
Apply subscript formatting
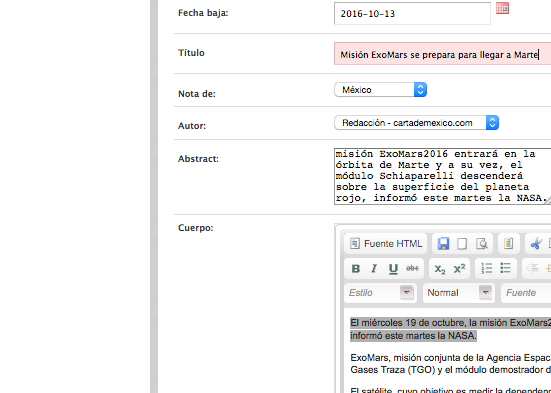(440, 269)
